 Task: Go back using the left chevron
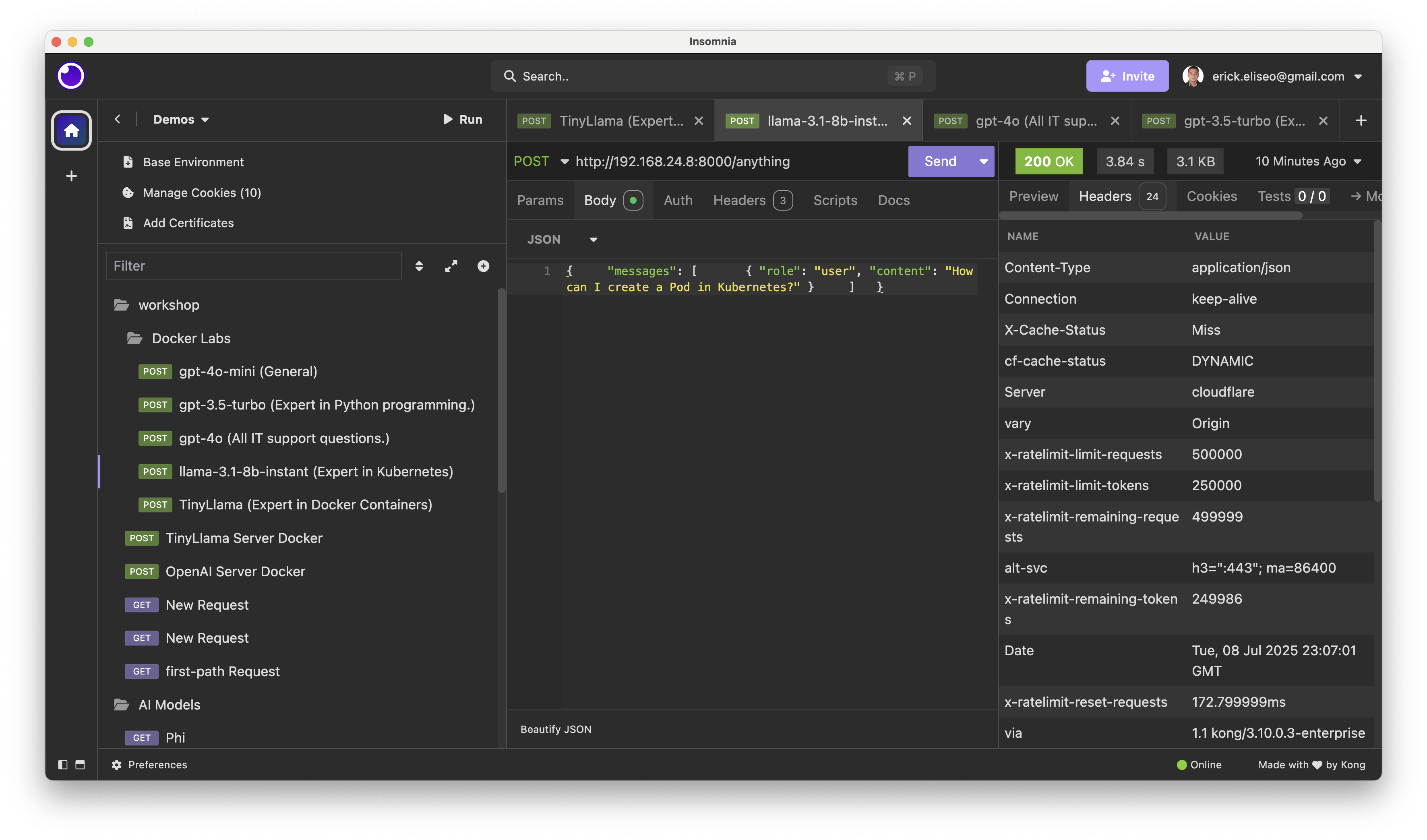point(117,120)
